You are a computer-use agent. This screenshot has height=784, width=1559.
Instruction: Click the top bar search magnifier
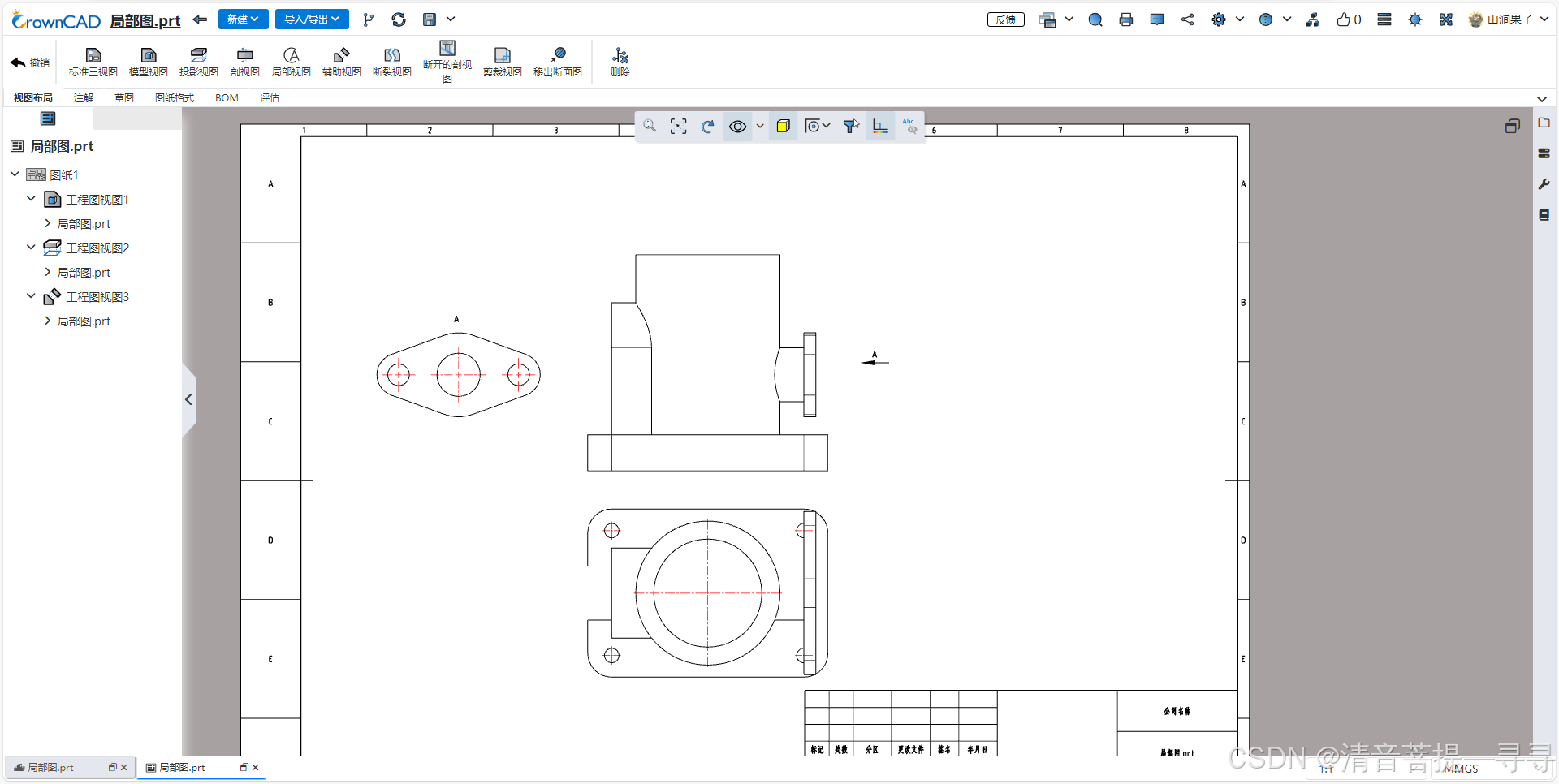point(1095,19)
